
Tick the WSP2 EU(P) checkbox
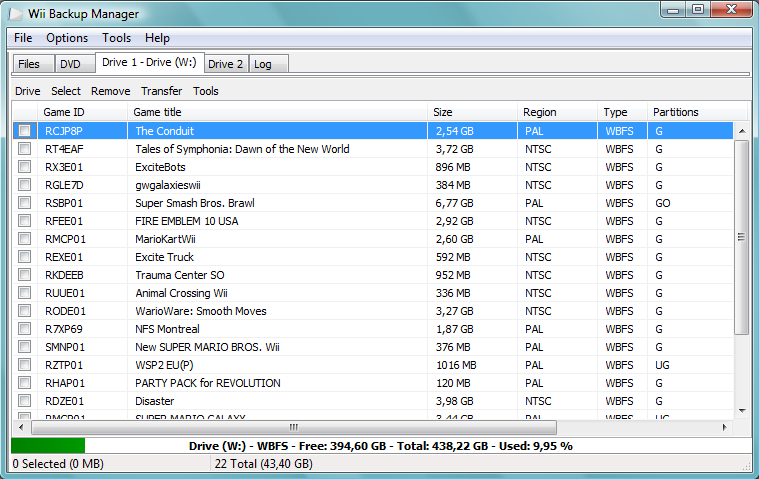click(x=24, y=364)
